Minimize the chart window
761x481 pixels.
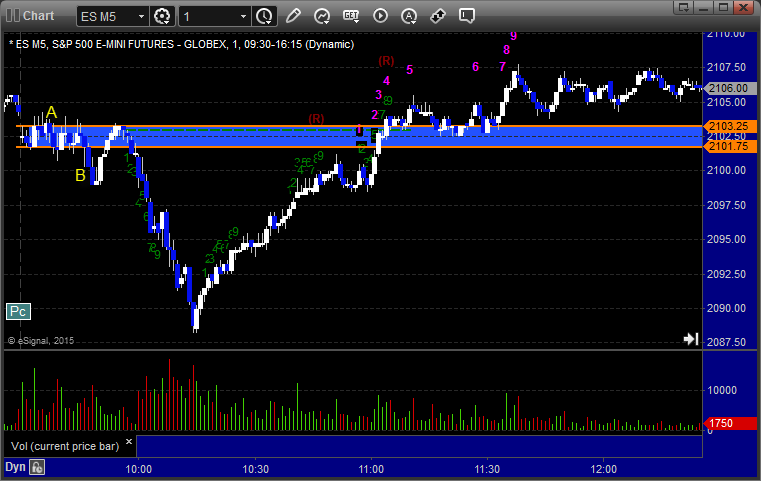(704, 7)
